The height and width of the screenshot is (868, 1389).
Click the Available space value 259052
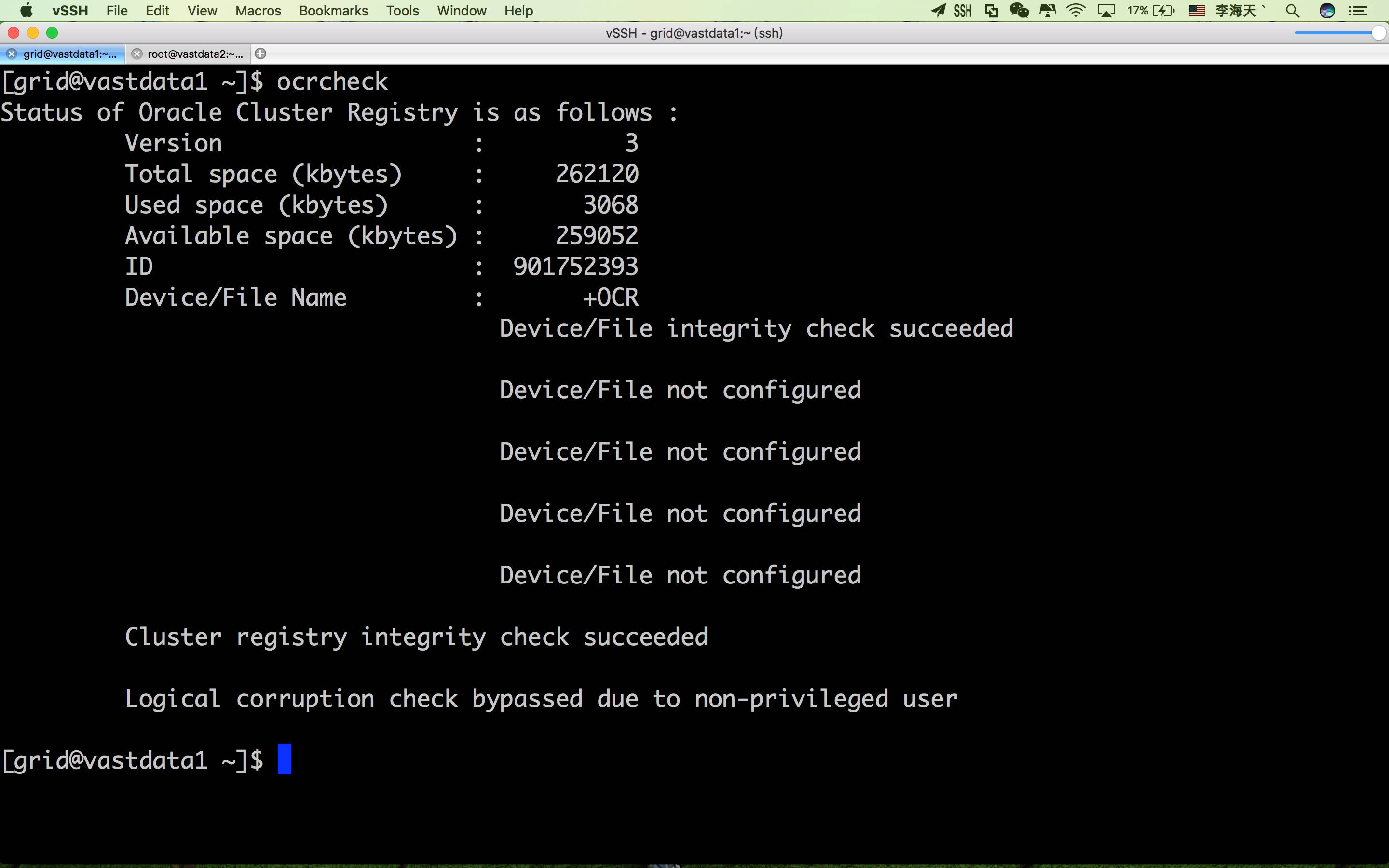pos(597,236)
